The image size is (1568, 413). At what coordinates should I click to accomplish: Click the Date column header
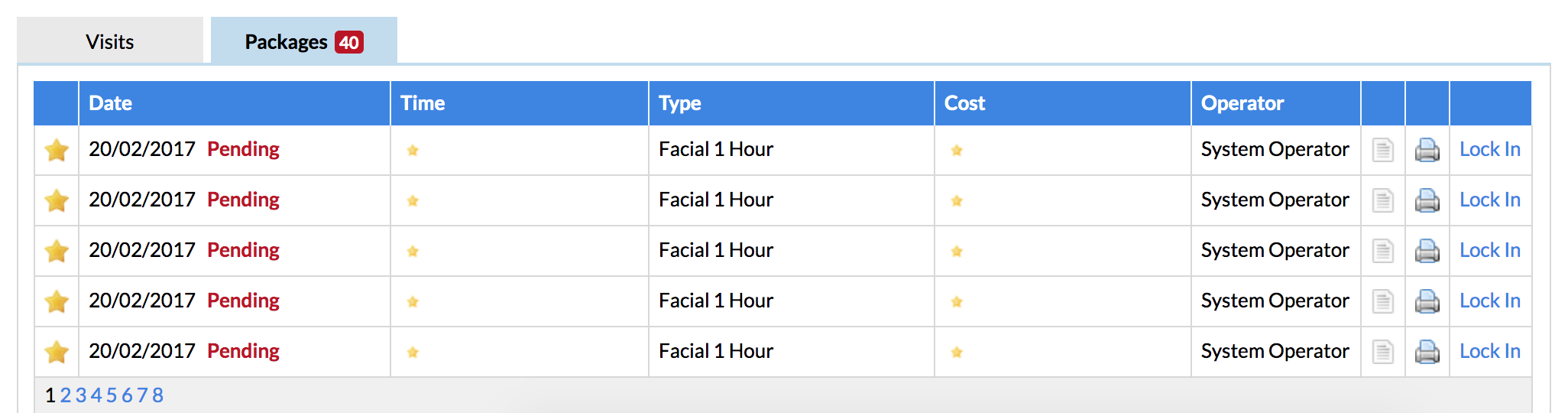point(111,103)
